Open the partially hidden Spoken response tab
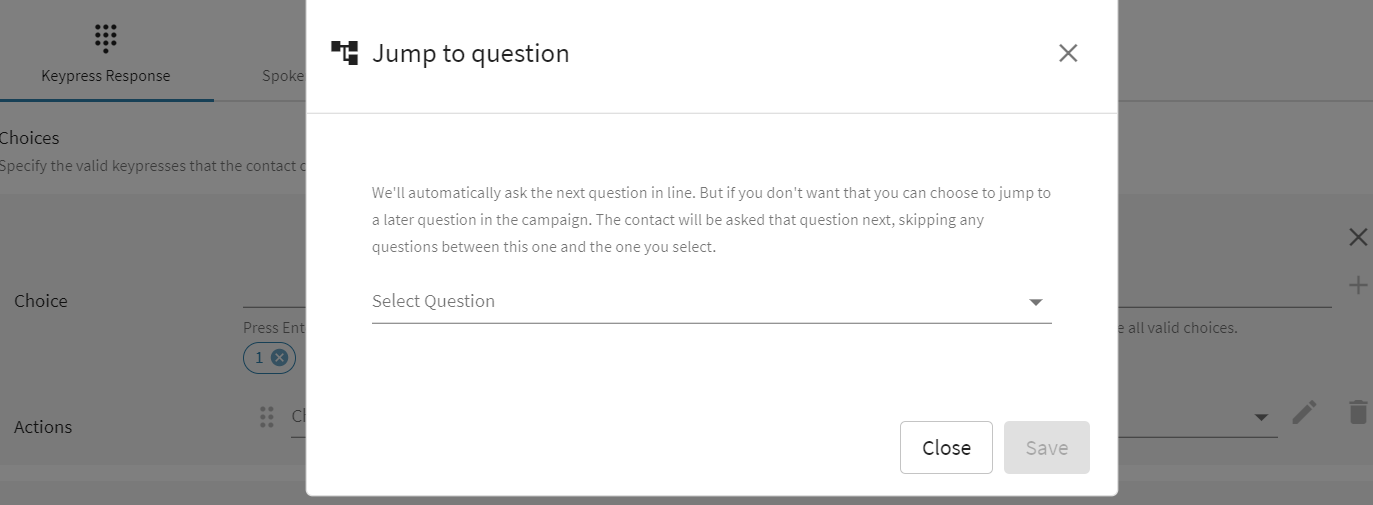 pyautogui.click(x=283, y=76)
